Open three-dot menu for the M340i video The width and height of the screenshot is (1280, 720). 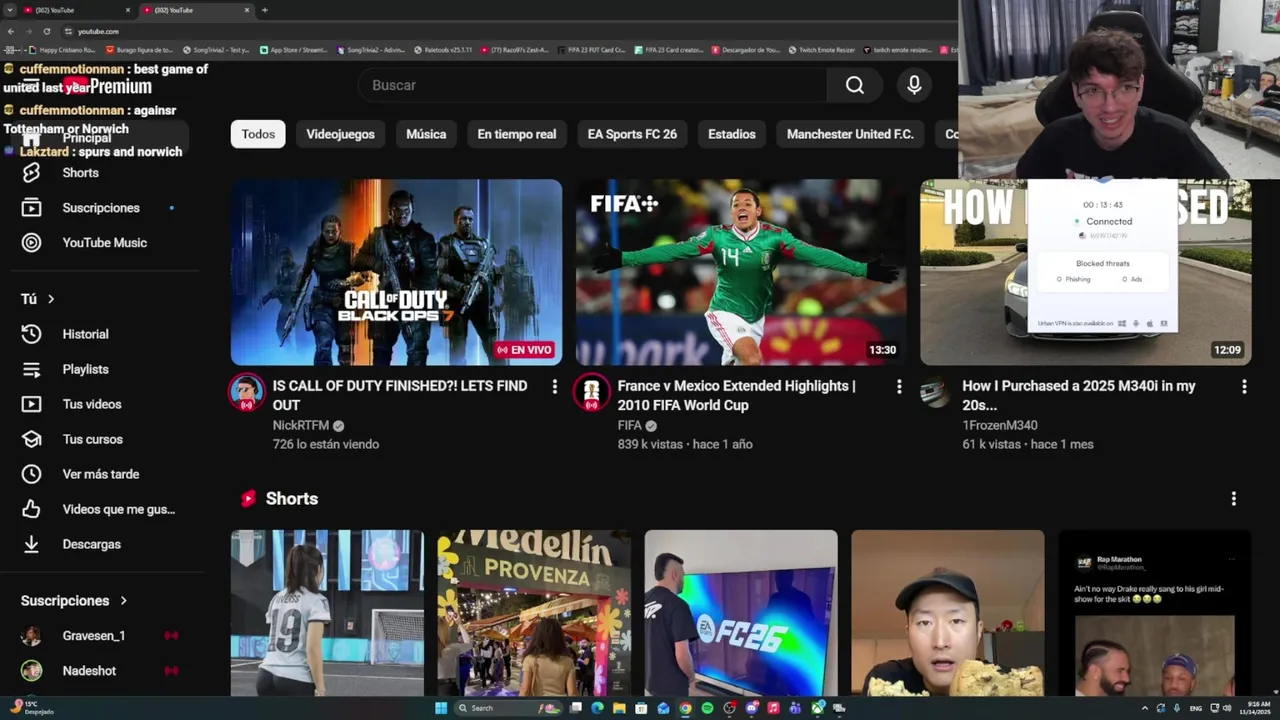(1244, 386)
